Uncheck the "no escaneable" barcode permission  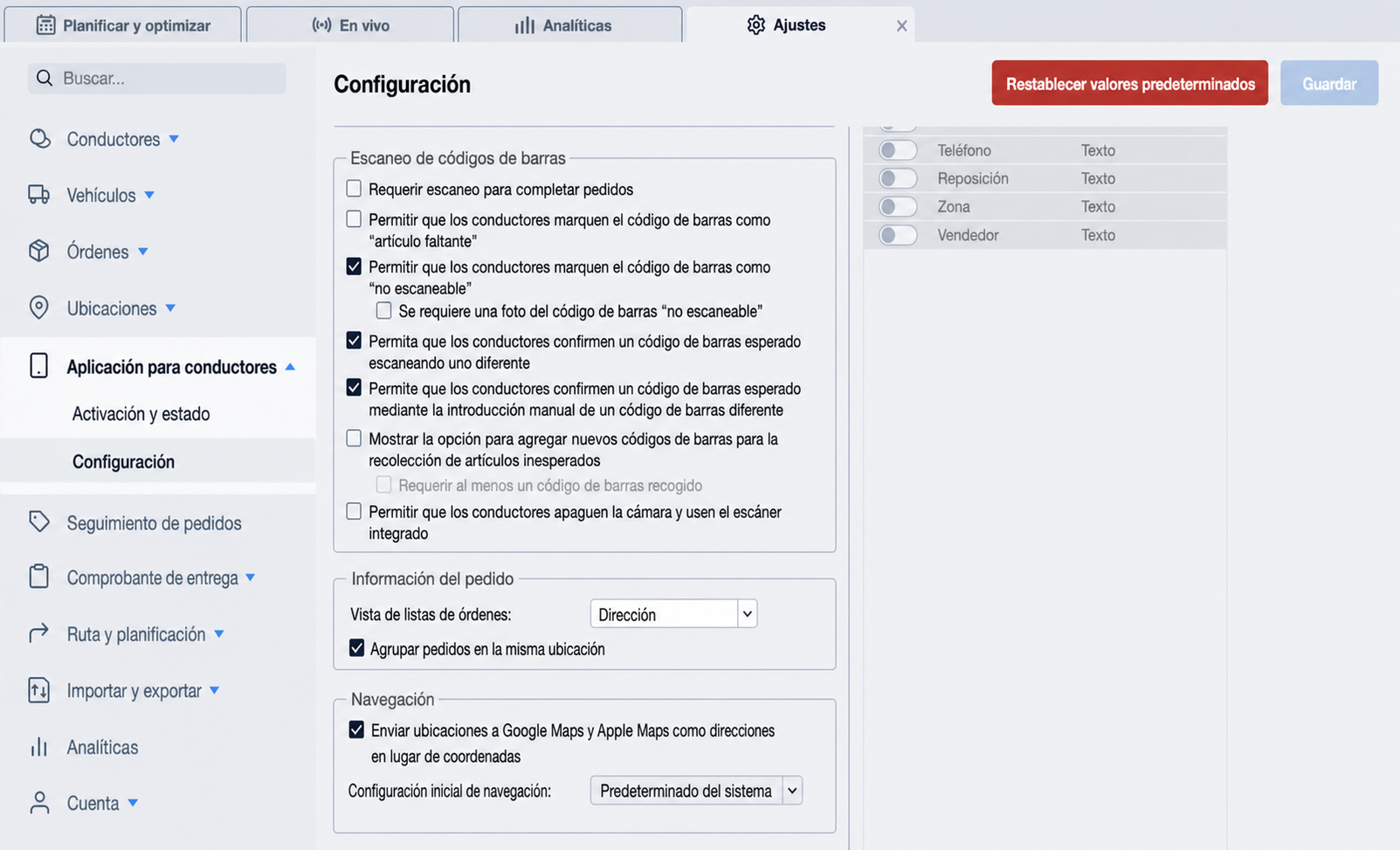pyautogui.click(x=354, y=266)
